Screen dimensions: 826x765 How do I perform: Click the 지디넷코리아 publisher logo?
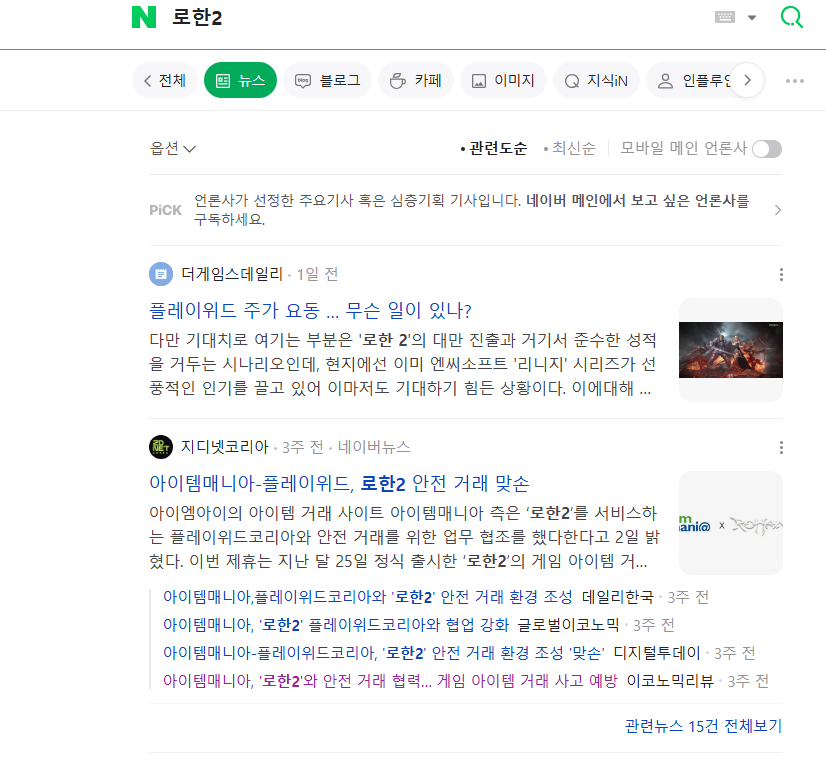pyautogui.click(x=161, y=447)
